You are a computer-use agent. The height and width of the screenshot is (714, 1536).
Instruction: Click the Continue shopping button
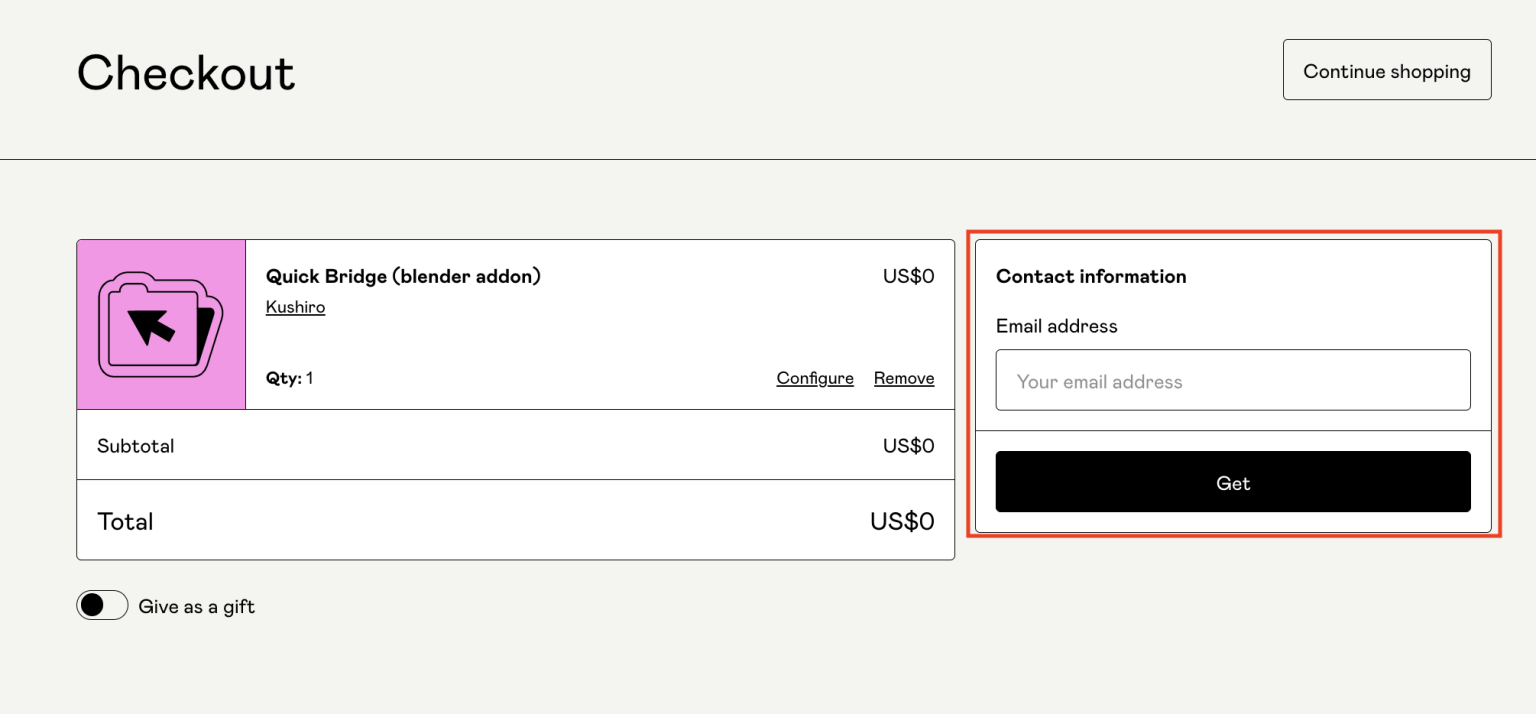1386,71
